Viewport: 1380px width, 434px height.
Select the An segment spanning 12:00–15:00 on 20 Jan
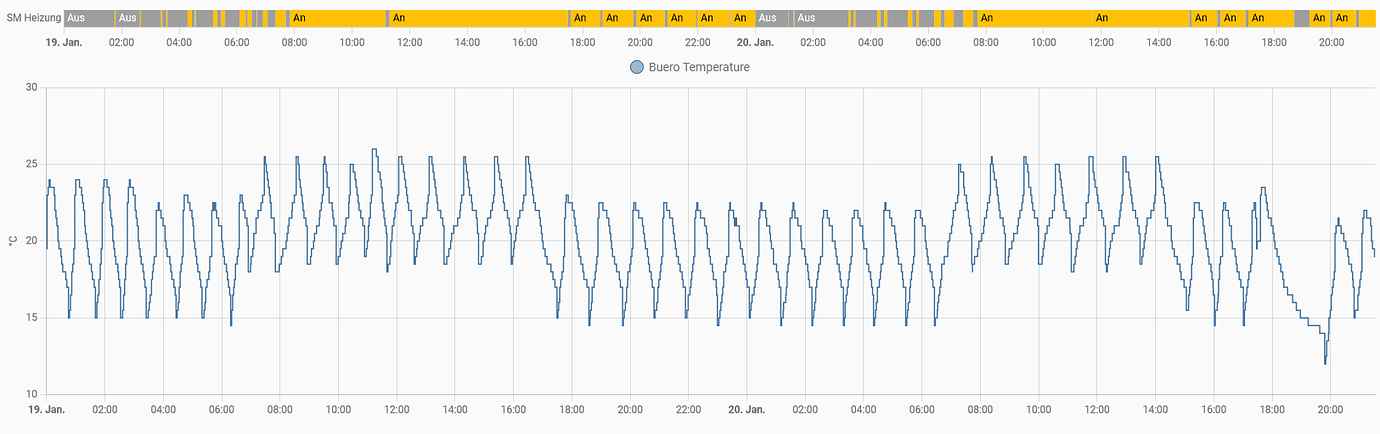click(1141, 18)
